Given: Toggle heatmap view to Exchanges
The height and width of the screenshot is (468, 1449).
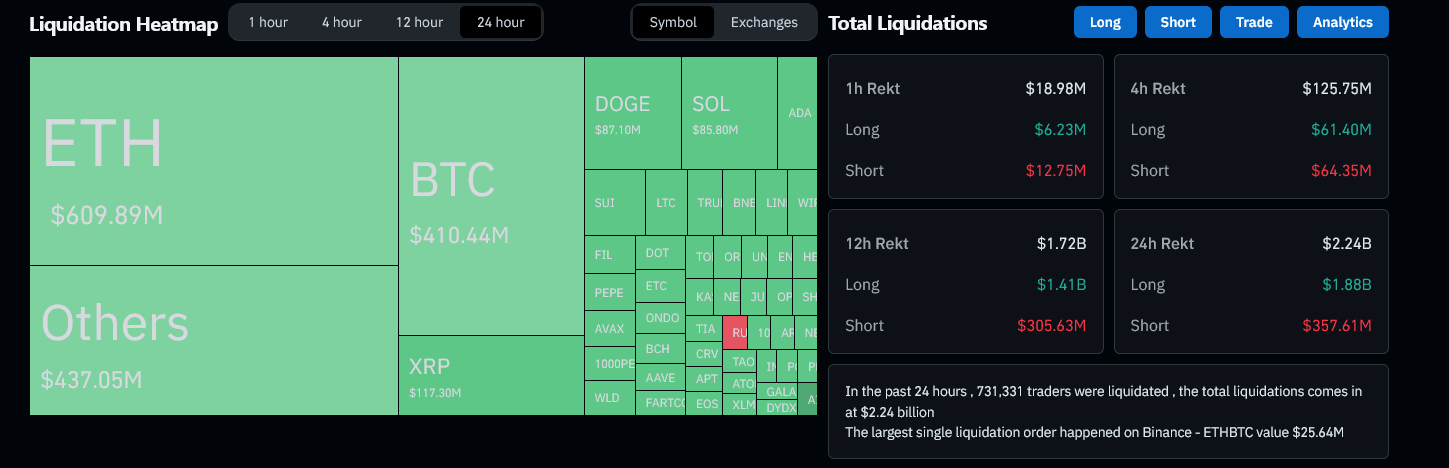Looking at the screenshot, I should (764, 22).
